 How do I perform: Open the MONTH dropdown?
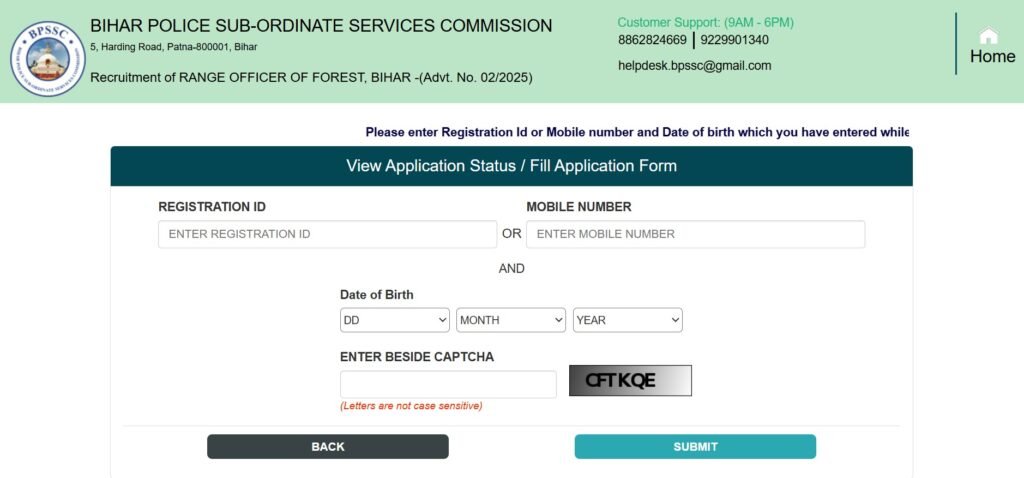(511, 320)
